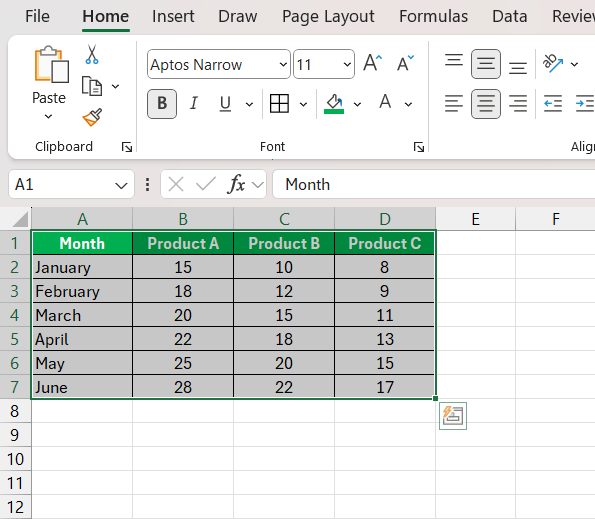This screenshot has height=519, width=595.
Task: Apply green fill color bucket
Action: [x=334, y=104]
